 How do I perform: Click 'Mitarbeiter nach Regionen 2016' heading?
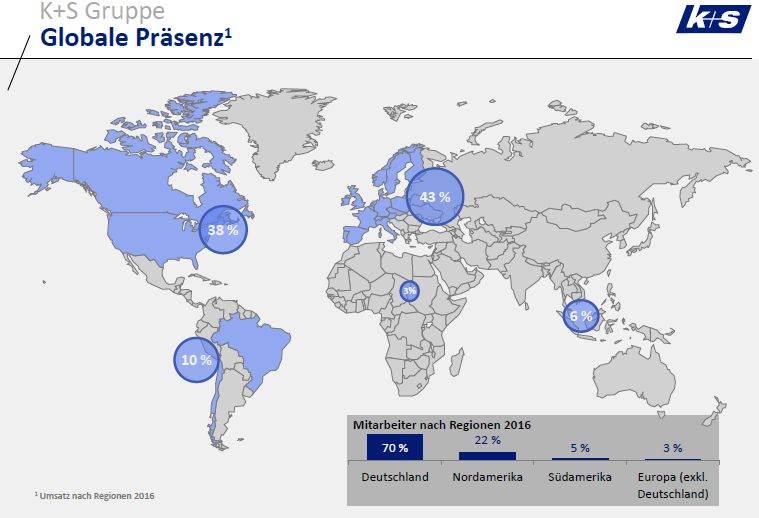click(x=442, y=425)
